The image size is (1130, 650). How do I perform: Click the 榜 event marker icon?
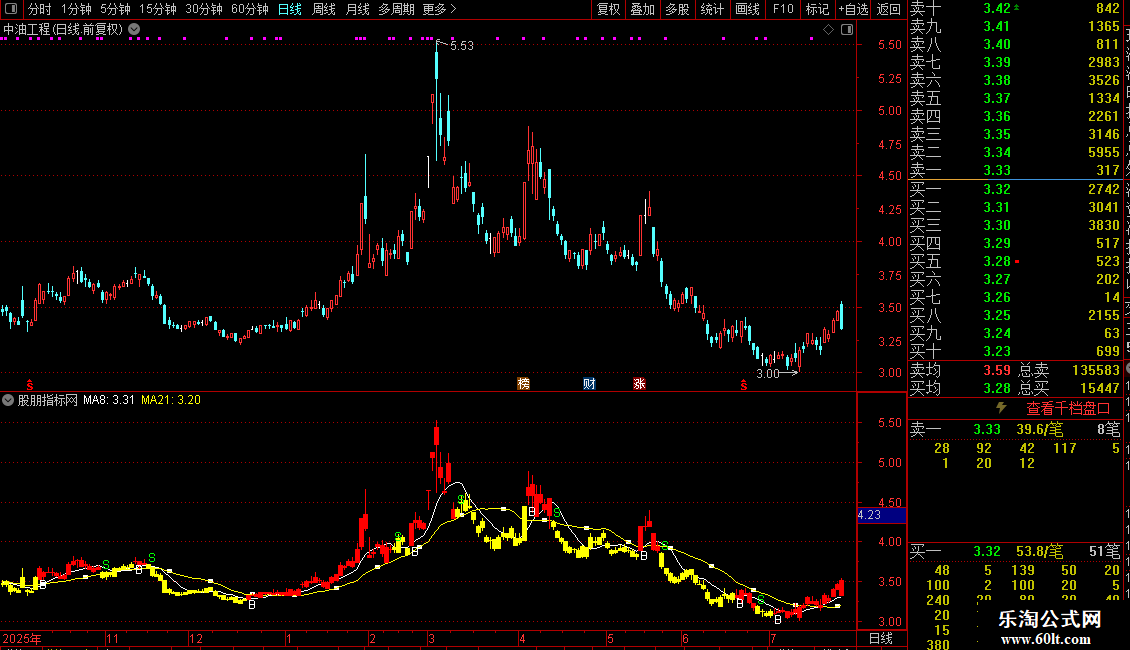pyautogui.click(x=524, y=383)
